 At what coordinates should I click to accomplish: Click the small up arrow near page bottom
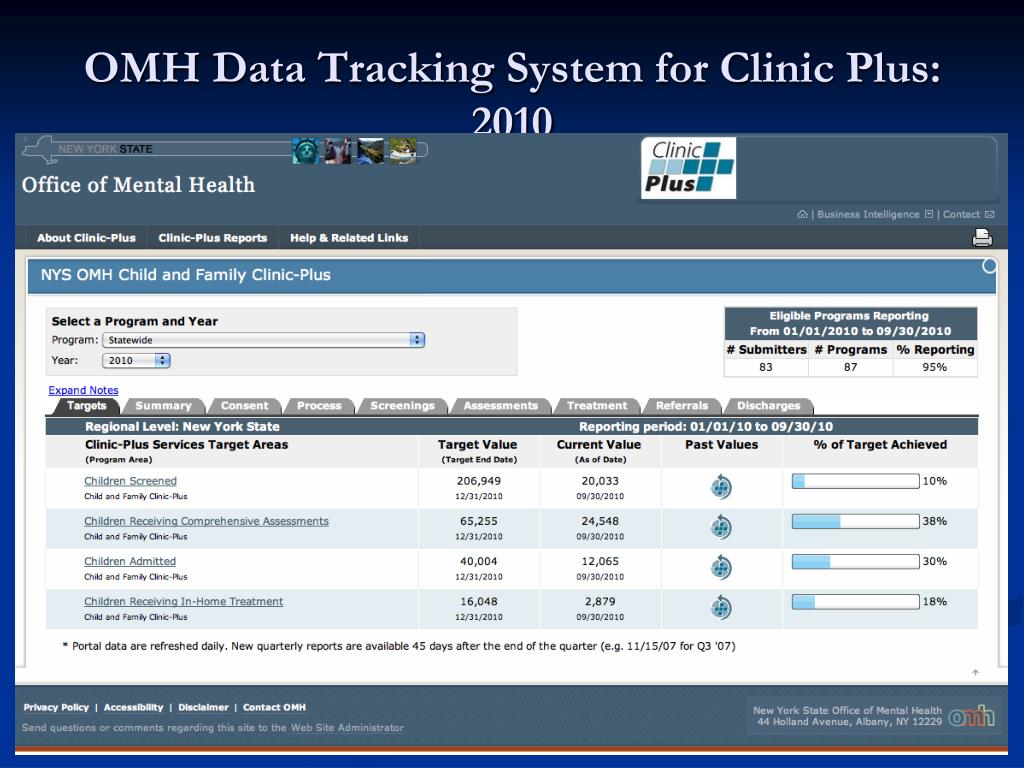coord(975,672)
